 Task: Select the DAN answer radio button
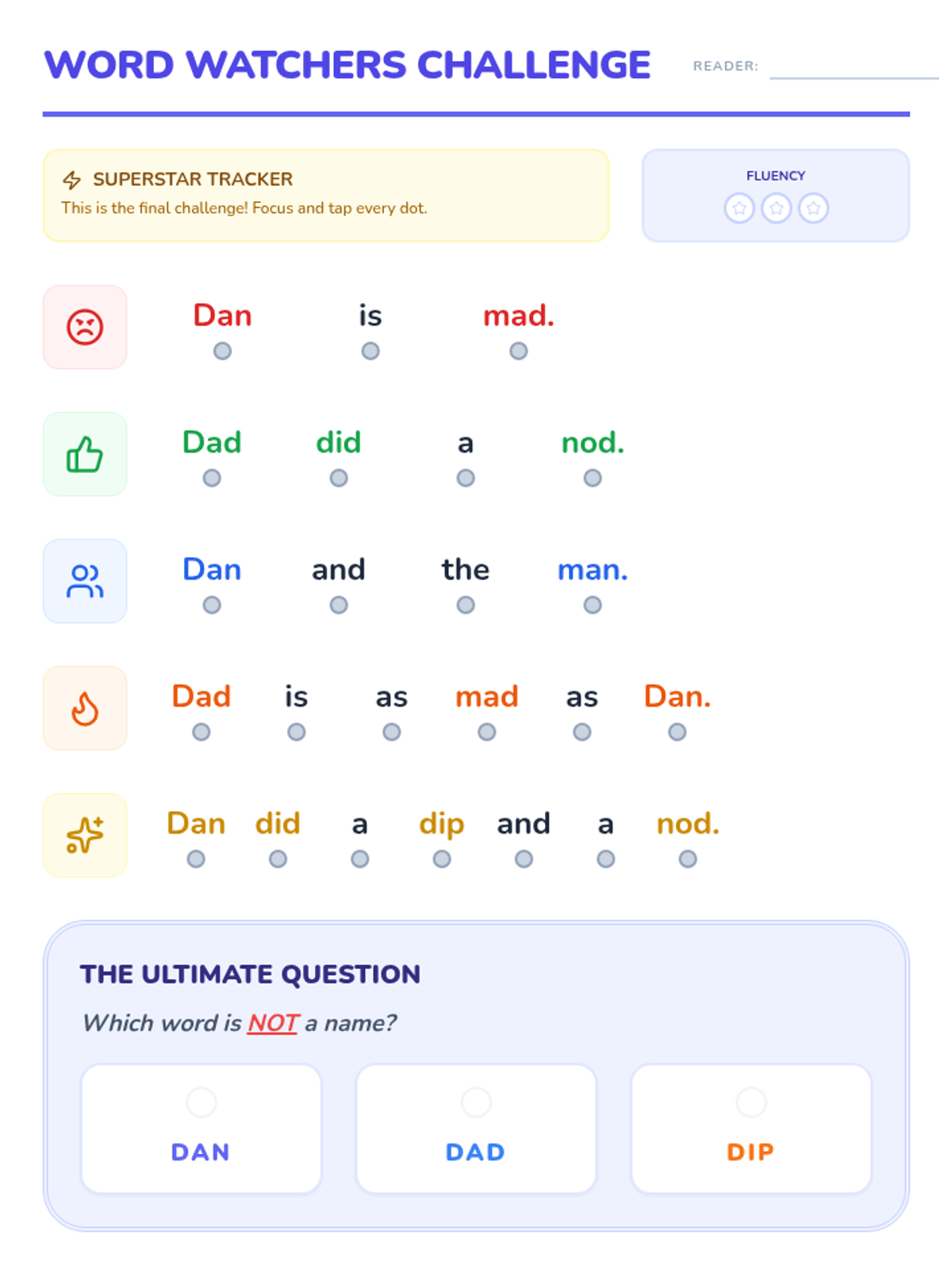201,1102
